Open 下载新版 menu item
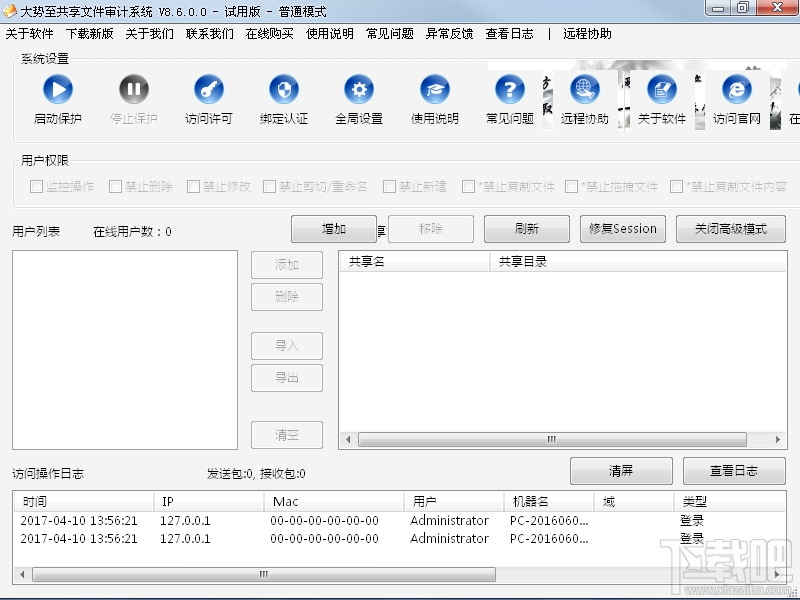This screenshot has height=600, width=800. click(x=90, y=34)
